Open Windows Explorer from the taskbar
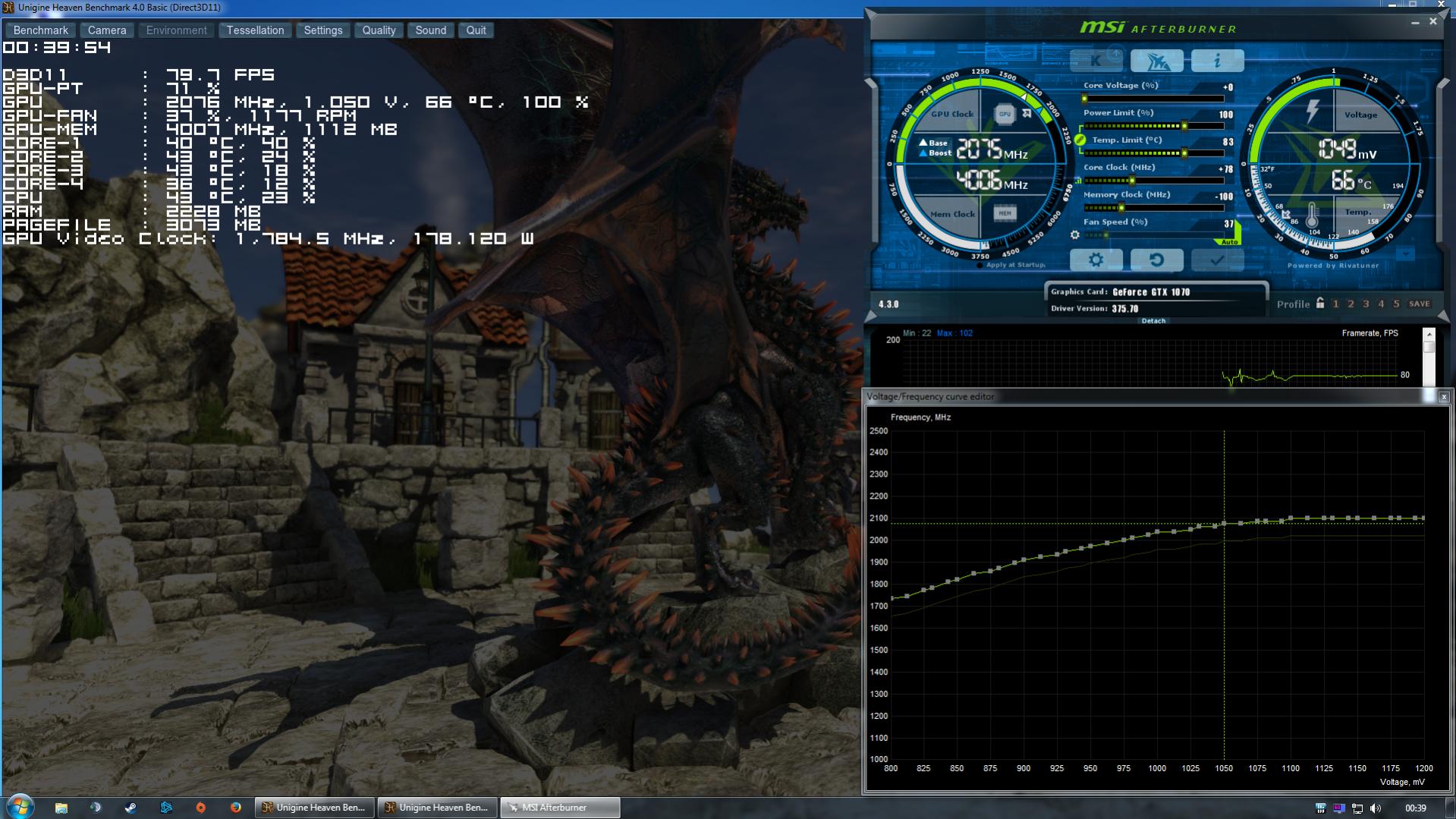The width and height of the screenshot is (1456, 819). click(61, 808)
